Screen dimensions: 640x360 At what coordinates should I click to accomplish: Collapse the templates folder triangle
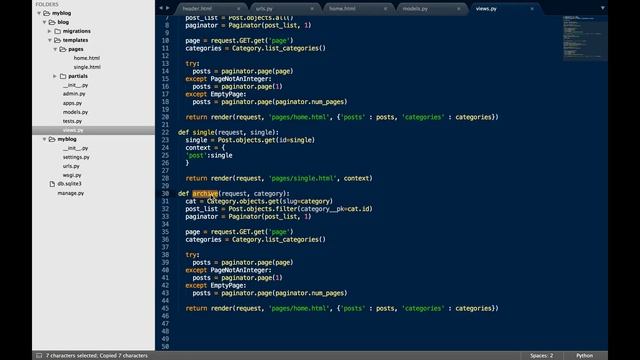50,40
